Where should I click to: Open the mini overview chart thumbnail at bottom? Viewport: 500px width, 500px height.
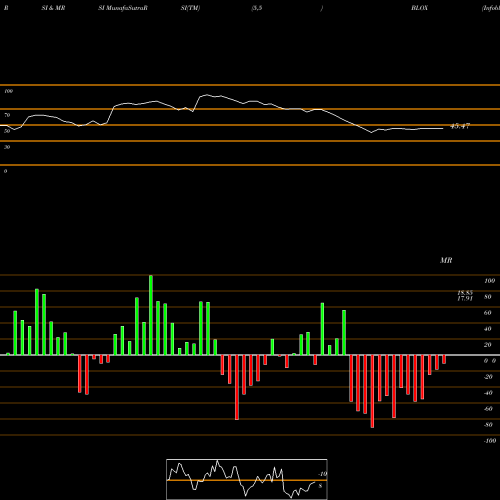click(x=247, y=479)
